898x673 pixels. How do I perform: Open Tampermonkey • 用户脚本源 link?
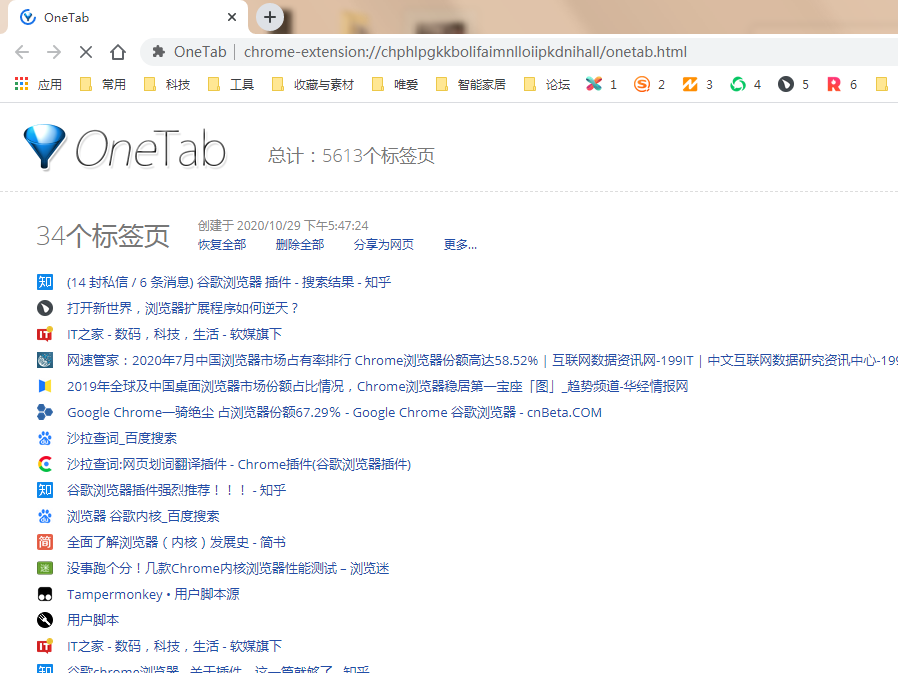(x=153, y=594)
